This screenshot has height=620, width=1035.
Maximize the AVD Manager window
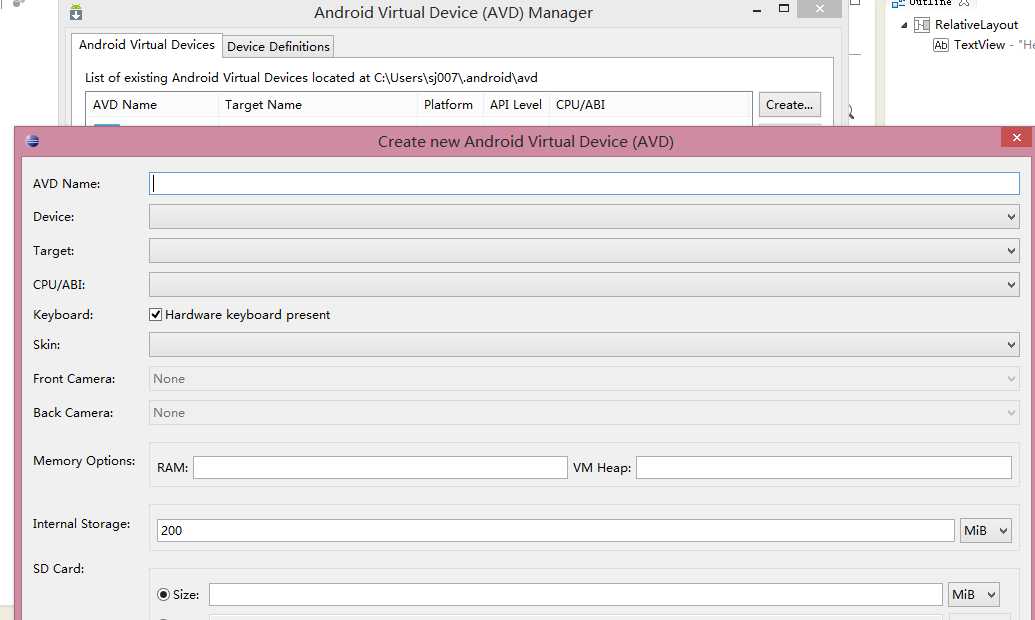pos(784,9)
